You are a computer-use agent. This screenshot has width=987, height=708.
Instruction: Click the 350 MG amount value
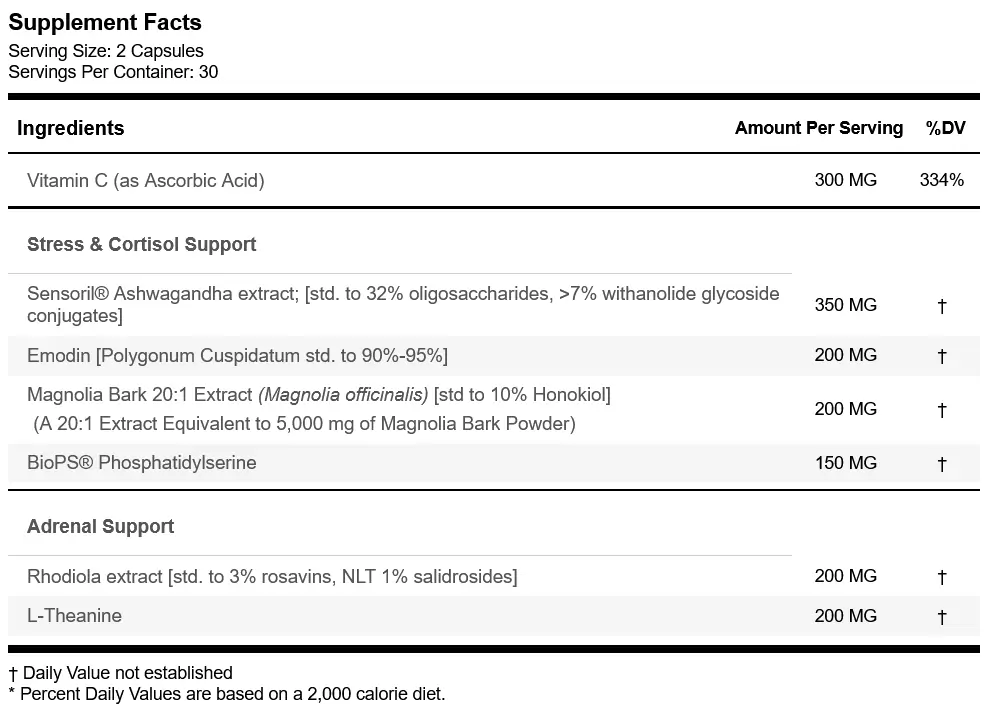click(845, 305)
